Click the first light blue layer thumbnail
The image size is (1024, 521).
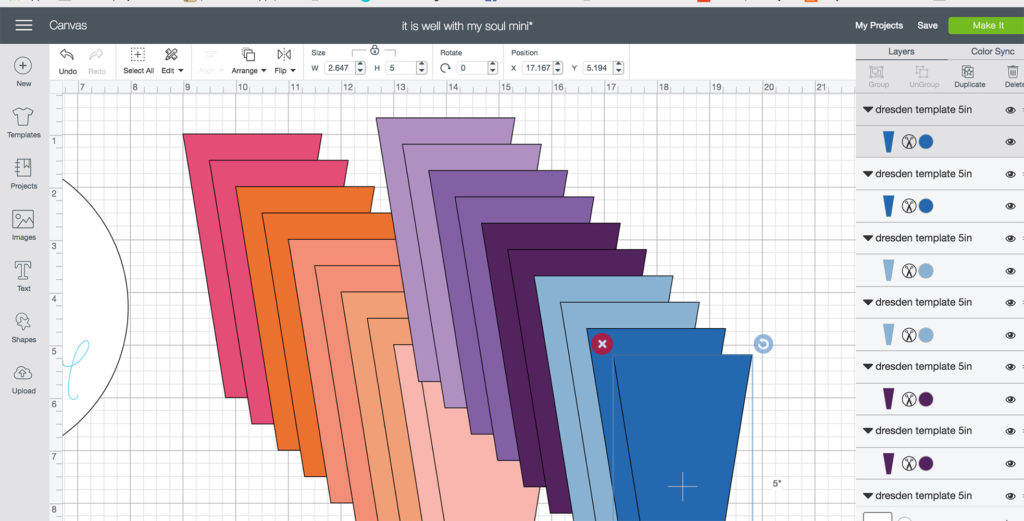[x=888, y=270]
